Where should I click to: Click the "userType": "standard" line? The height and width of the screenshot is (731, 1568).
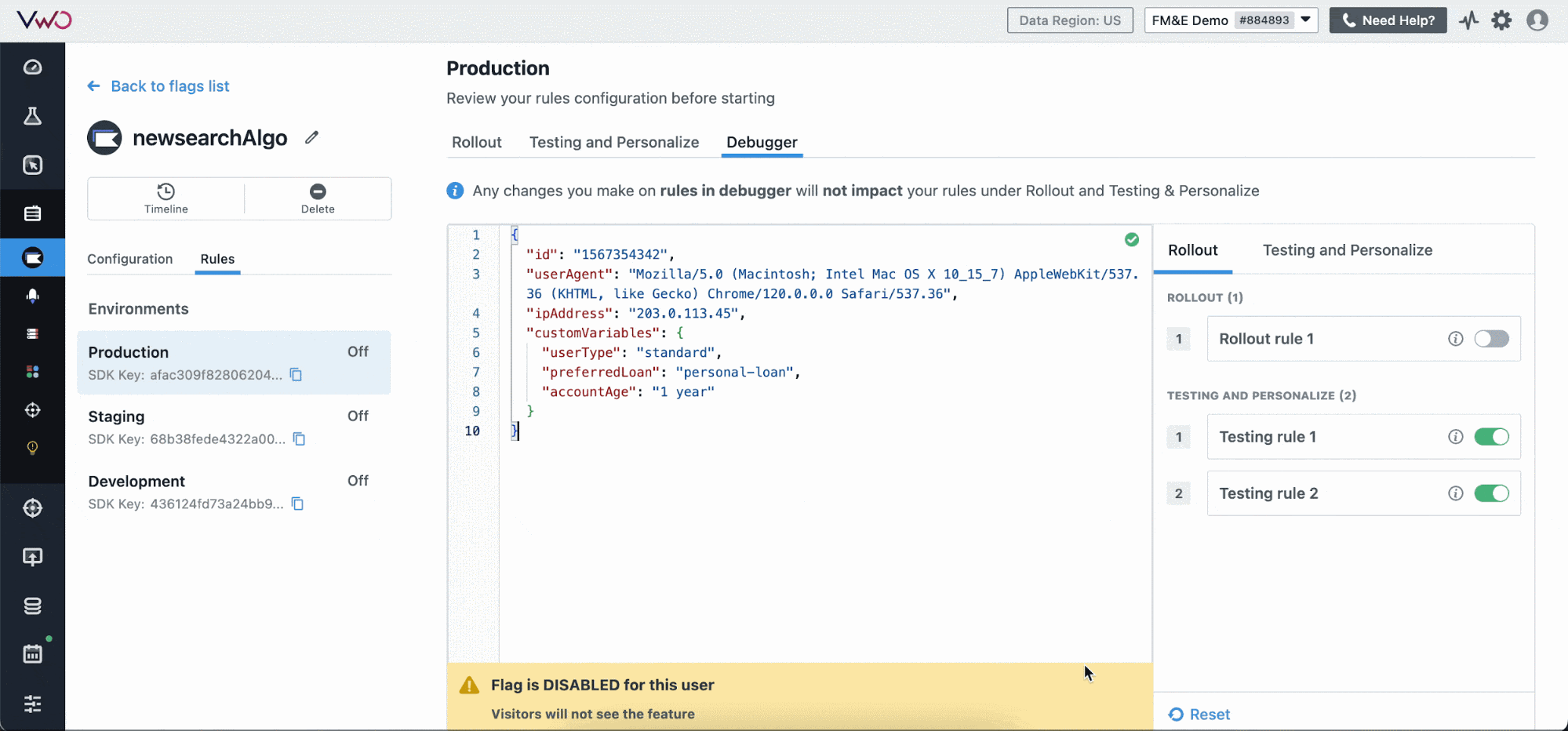(631, 353)
